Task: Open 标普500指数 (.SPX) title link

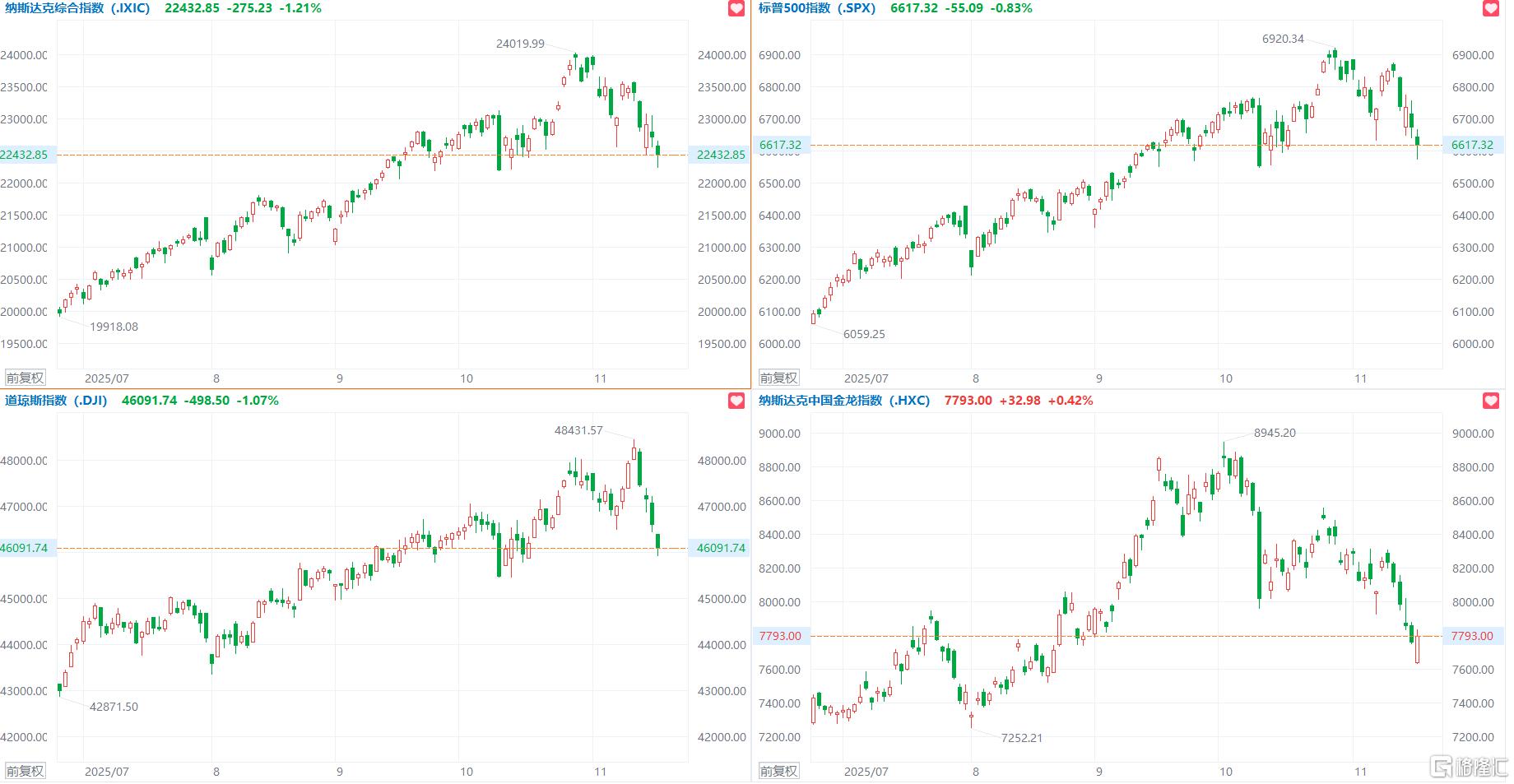Action: [816, 8]
